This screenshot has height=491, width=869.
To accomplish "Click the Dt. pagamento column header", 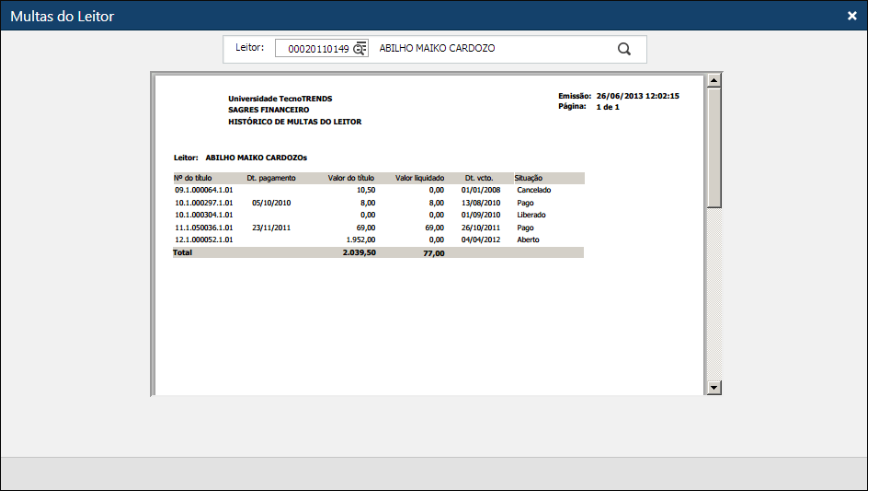I will point(271,178).
